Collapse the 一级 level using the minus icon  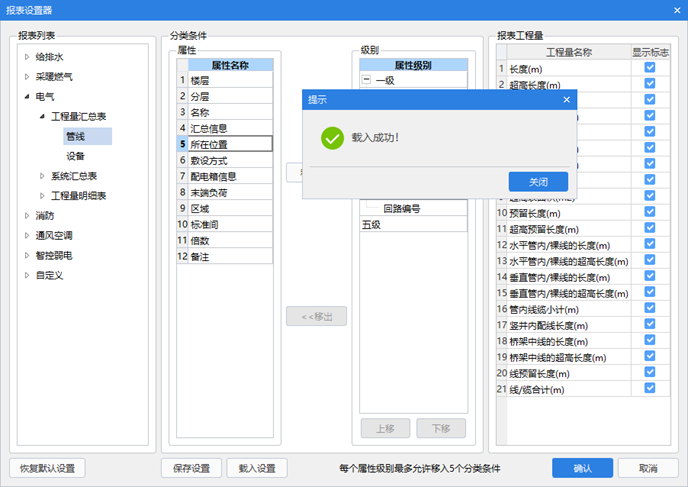click(x=367, y=80)
